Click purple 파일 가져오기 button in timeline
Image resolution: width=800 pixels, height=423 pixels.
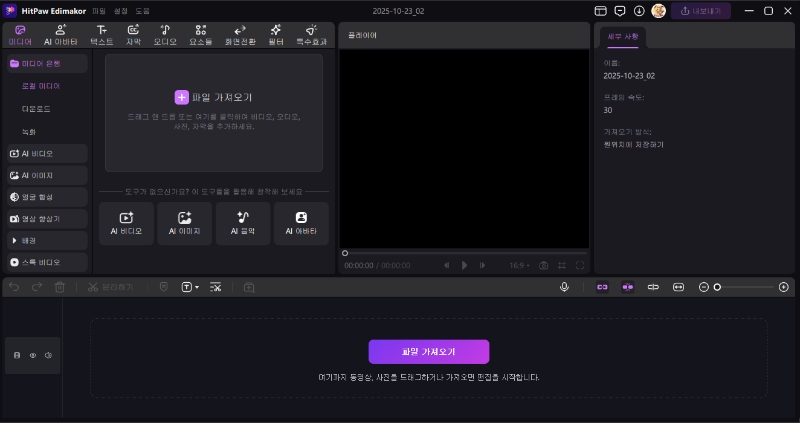(x=428, y=352)
